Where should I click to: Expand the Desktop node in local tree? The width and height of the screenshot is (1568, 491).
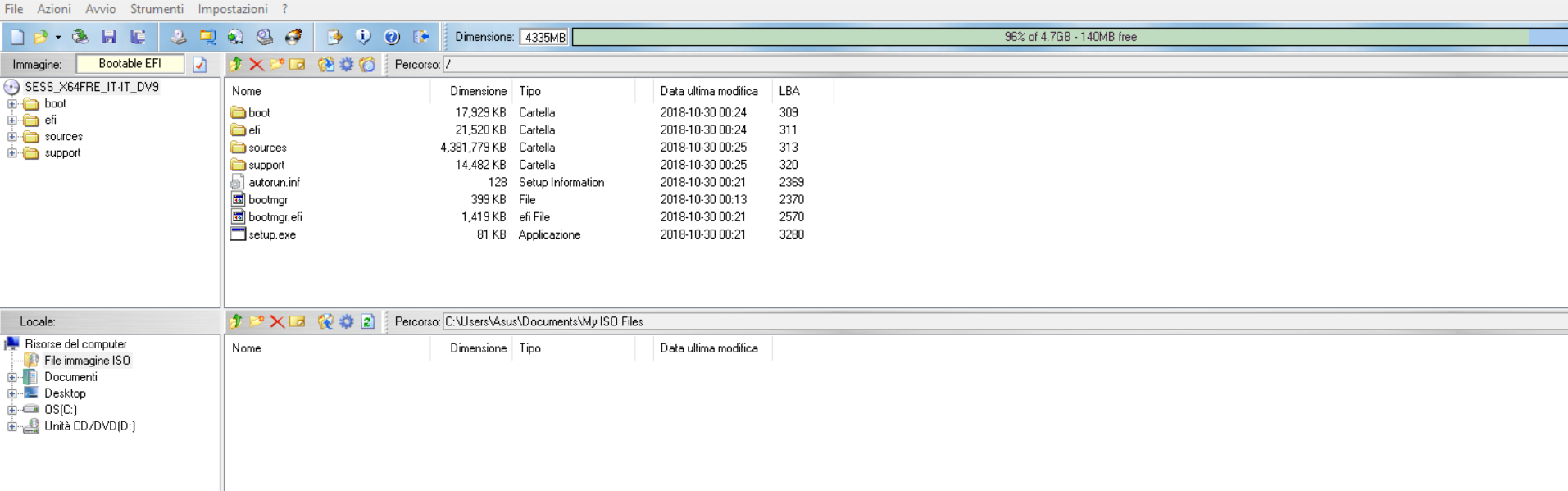[12, 393]
